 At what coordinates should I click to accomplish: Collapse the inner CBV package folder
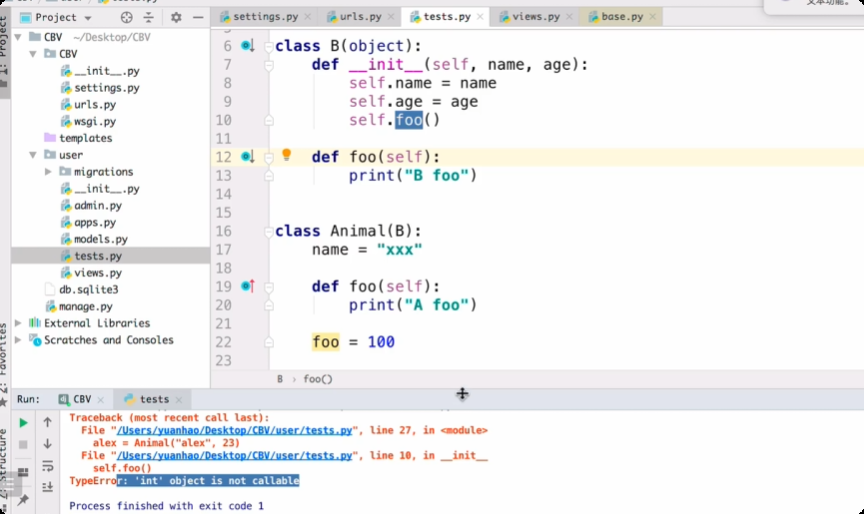33,54
